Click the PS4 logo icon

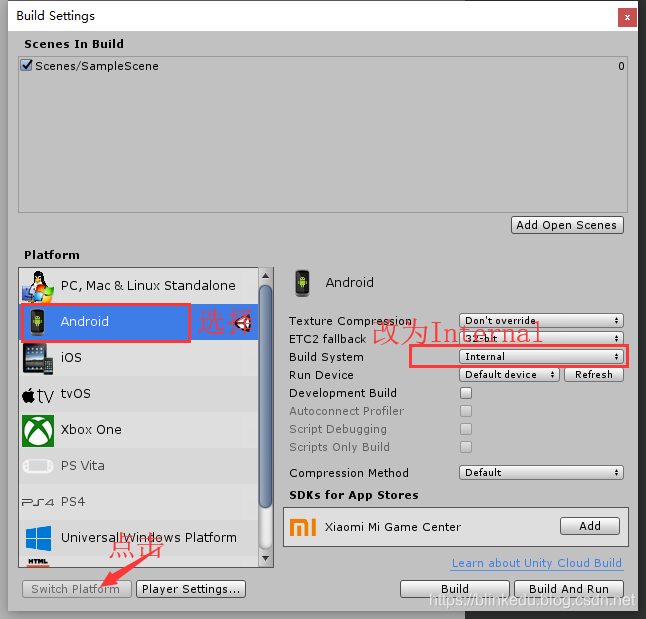[37, 502]
